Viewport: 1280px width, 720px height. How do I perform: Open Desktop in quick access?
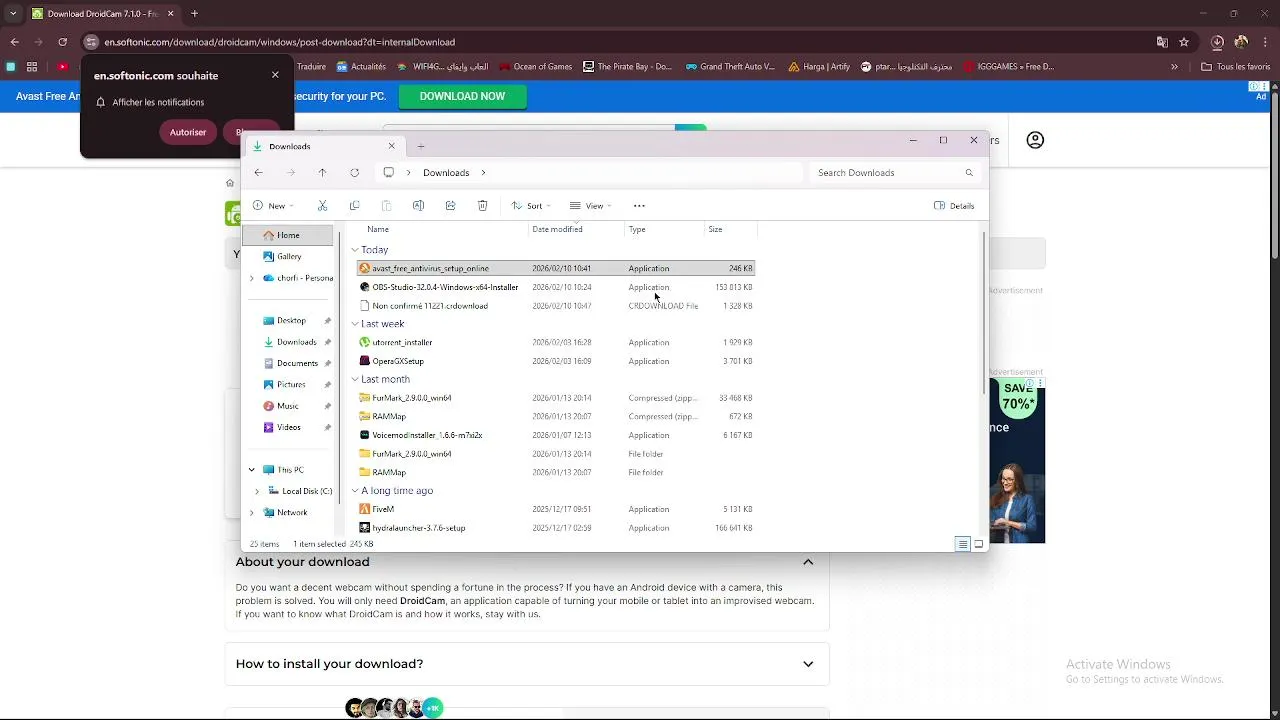291,321
